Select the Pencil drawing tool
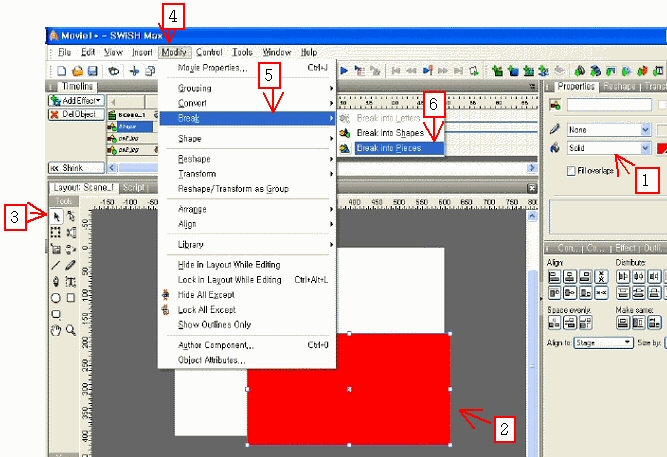 click(x=71, y=265)
